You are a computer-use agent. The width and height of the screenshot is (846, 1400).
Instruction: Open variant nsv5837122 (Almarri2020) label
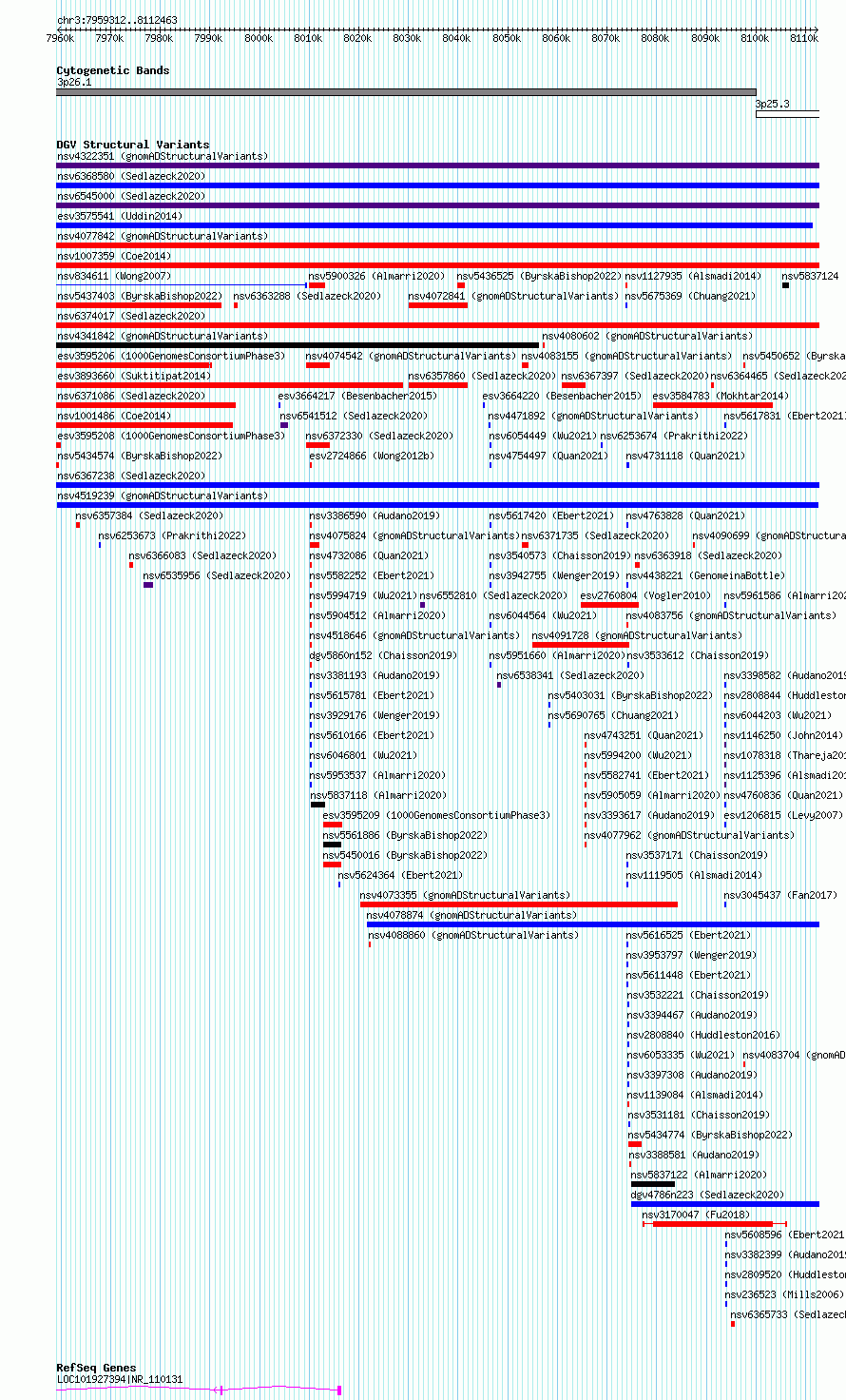[699, 1175]
